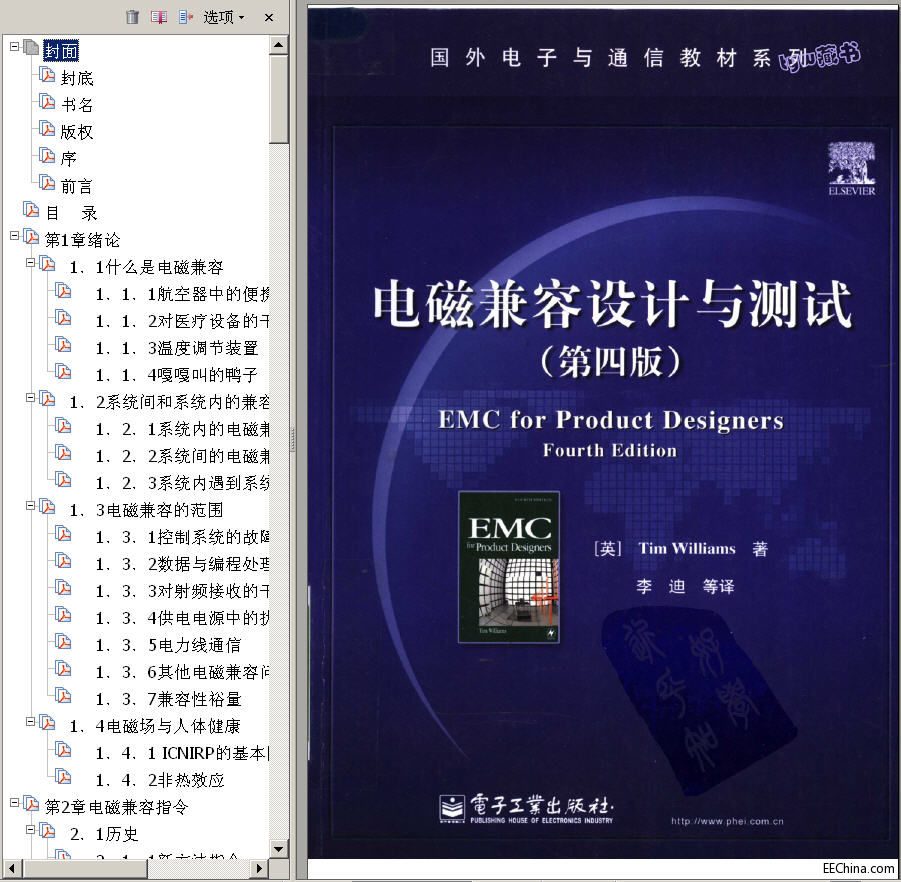Click PDF icon beside 1.1.3温度调节装置
Screen dimensions: 901x882
[63, 344]
